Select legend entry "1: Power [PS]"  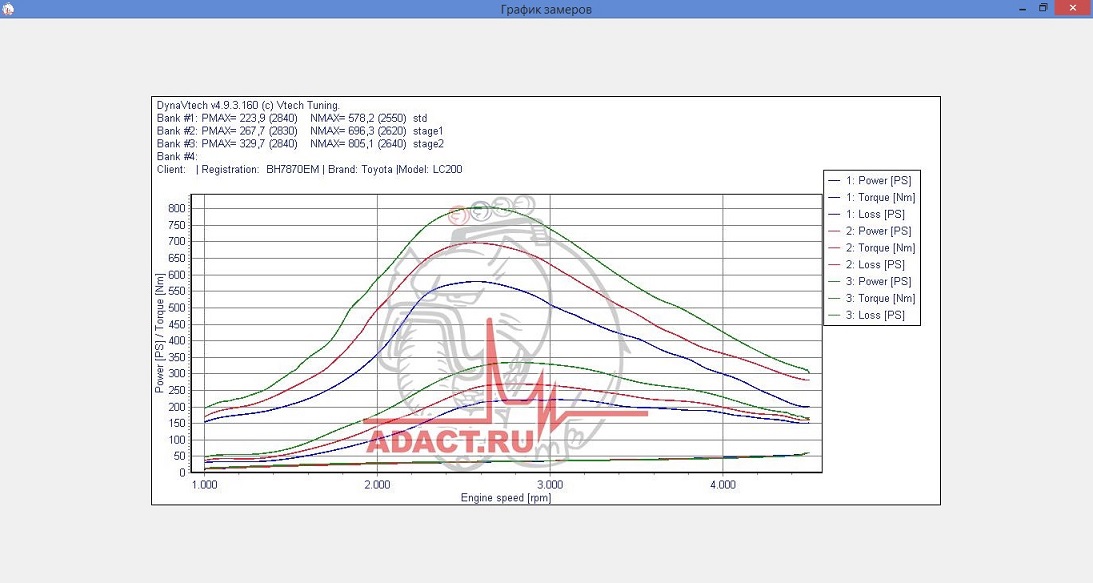click(871, 181)
